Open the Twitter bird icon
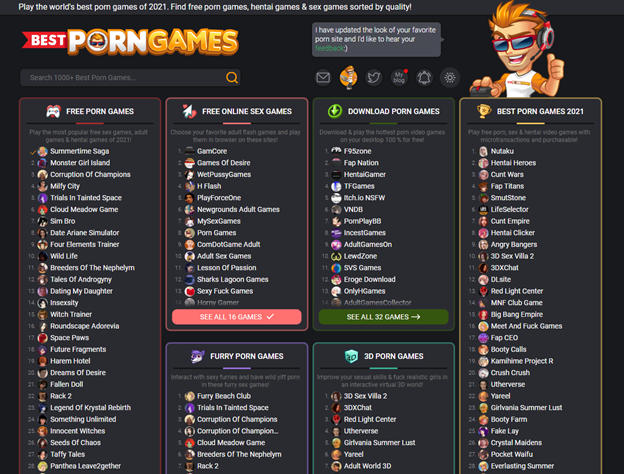This screenshot has width=624, height=474. [374, 77]
